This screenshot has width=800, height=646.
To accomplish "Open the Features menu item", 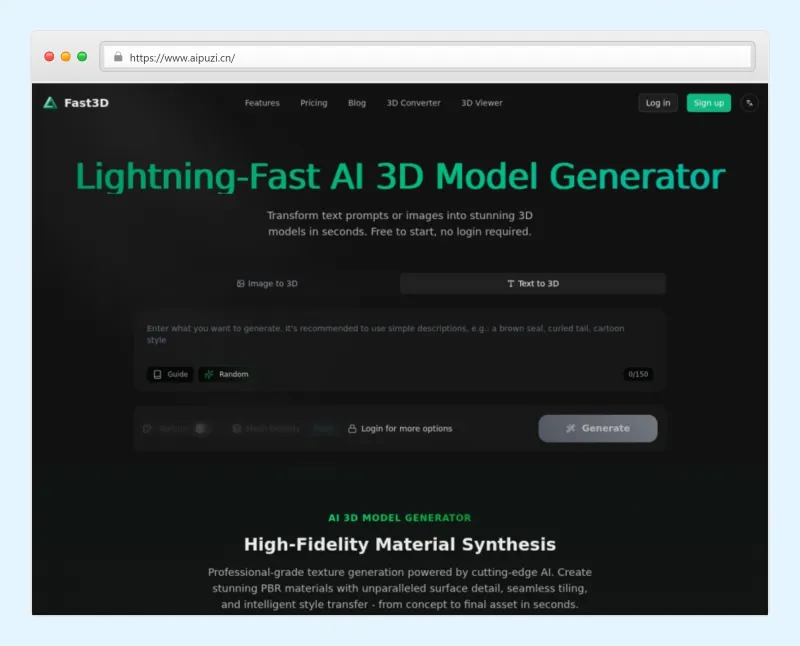I will 262,103.
